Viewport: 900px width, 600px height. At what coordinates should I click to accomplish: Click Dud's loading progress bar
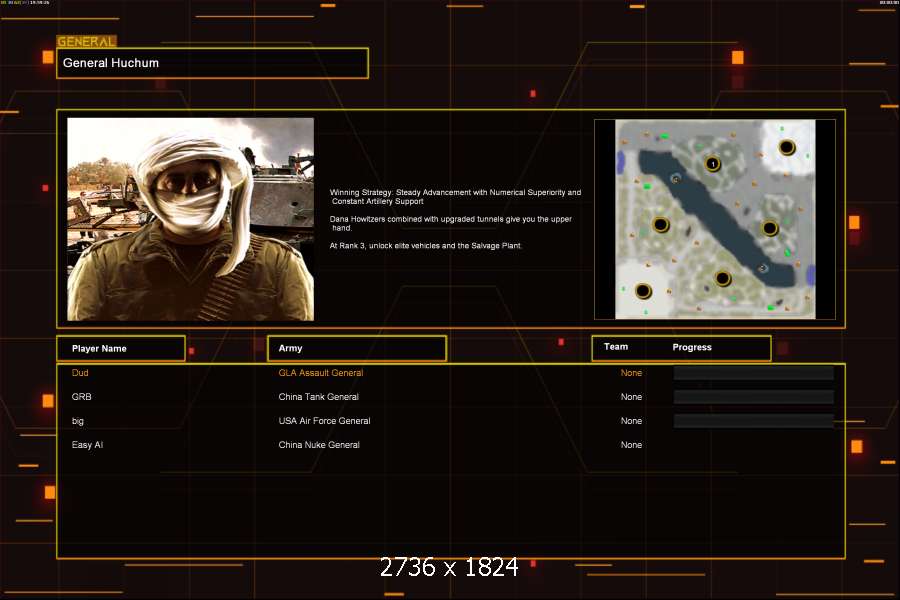coord(753,373)
